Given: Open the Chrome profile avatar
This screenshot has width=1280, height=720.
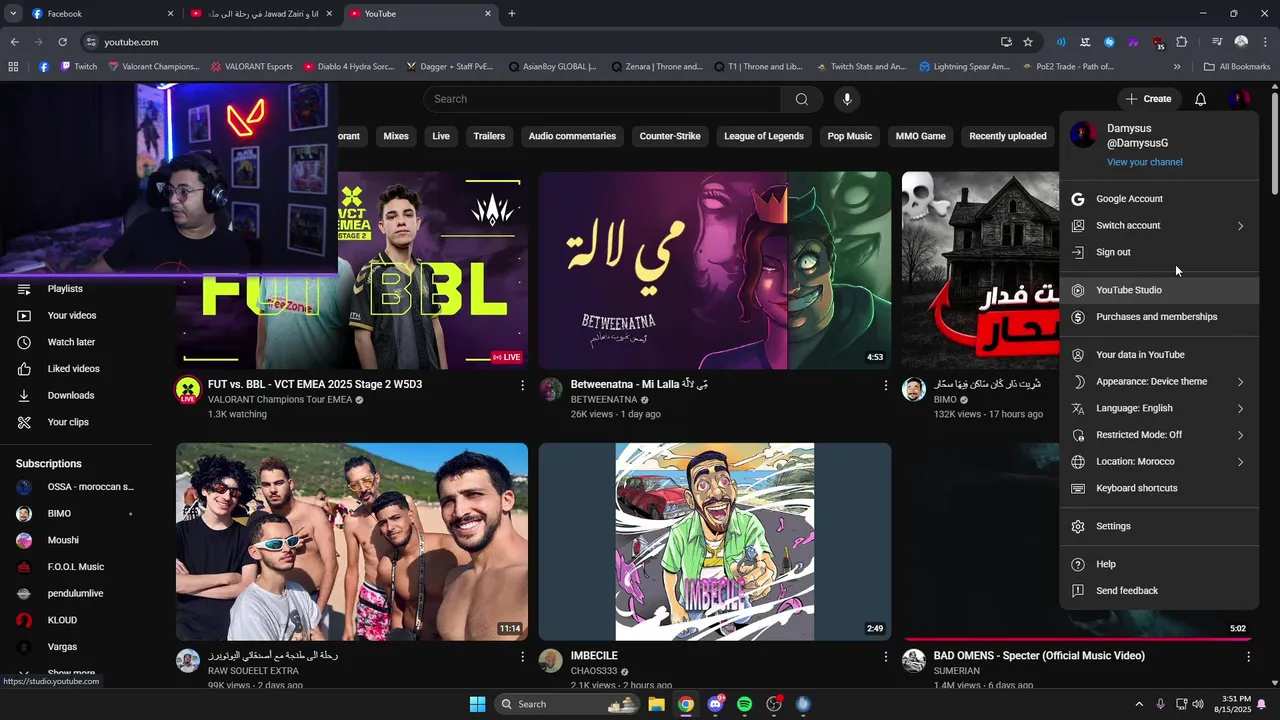Looking at the screenshot, I should pos(1241,42).
